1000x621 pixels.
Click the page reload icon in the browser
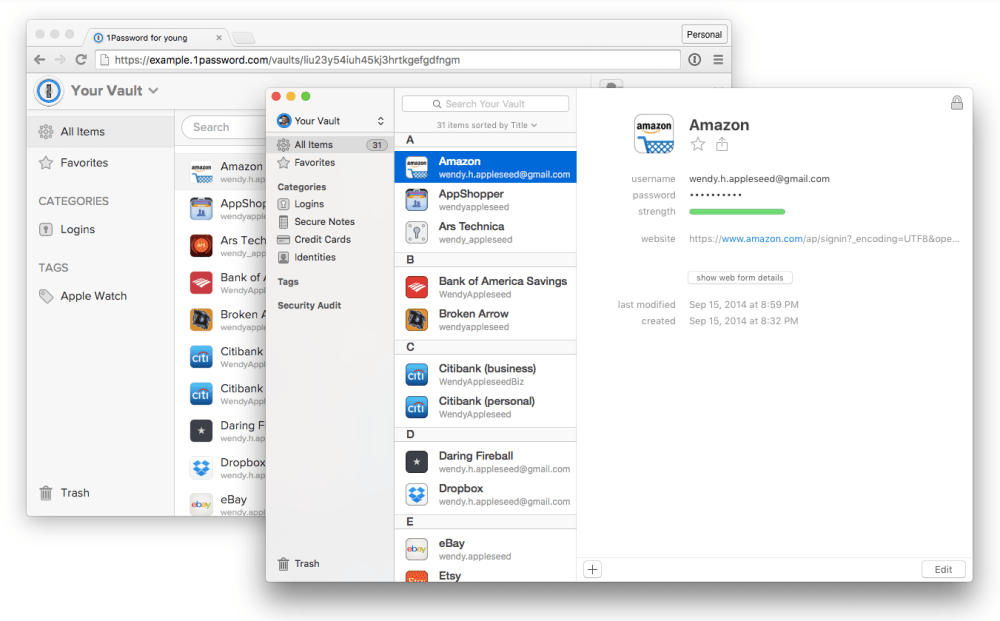82,59
